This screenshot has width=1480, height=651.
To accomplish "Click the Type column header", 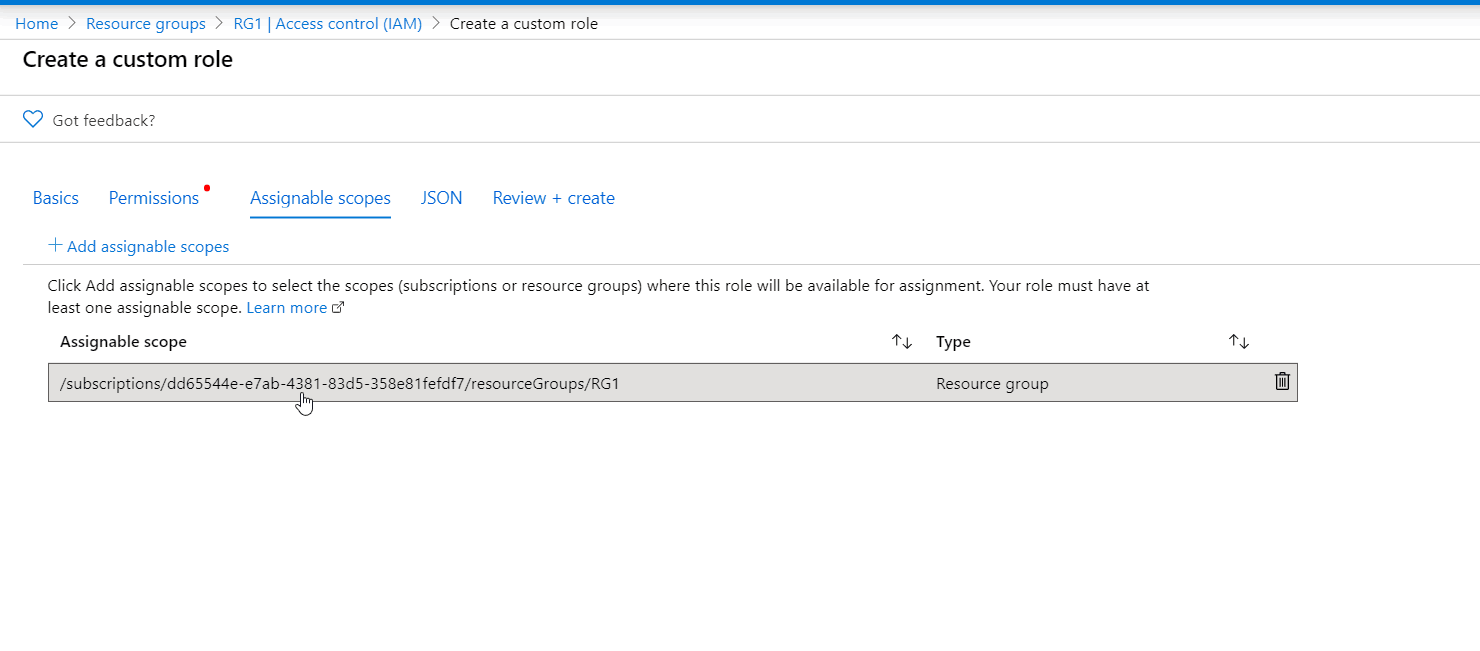I will coord(952,341).
